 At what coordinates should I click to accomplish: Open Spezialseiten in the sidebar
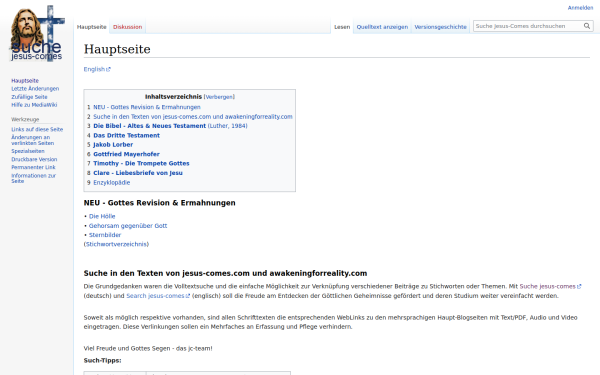28,151
